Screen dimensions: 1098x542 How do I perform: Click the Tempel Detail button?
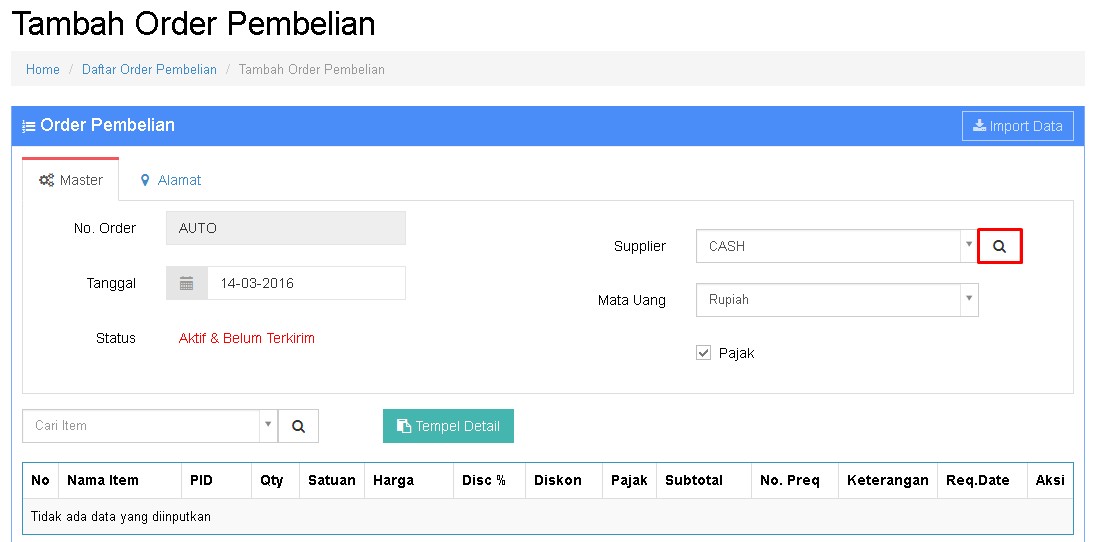pyautogui.click(x=448, y=426)
